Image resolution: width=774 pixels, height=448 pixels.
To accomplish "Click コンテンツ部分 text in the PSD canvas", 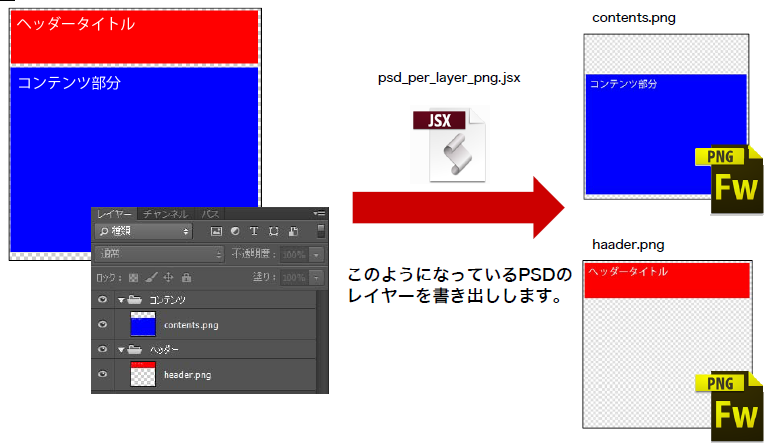I will [69, 82].
